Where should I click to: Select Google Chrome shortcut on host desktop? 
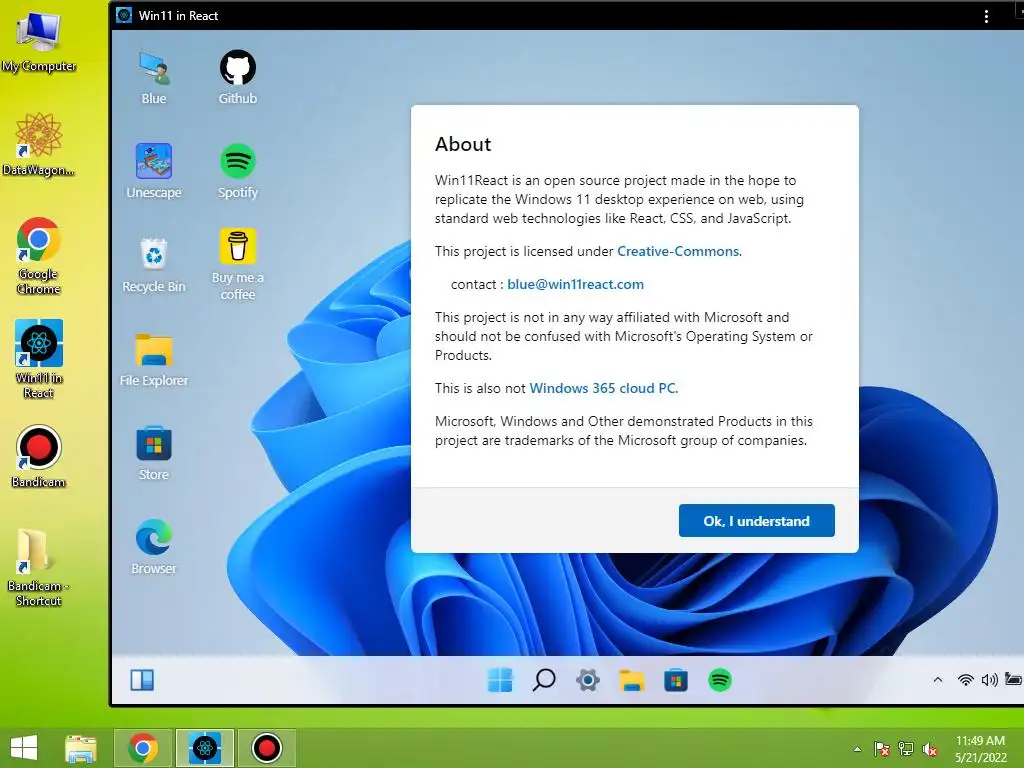(39, 256)
